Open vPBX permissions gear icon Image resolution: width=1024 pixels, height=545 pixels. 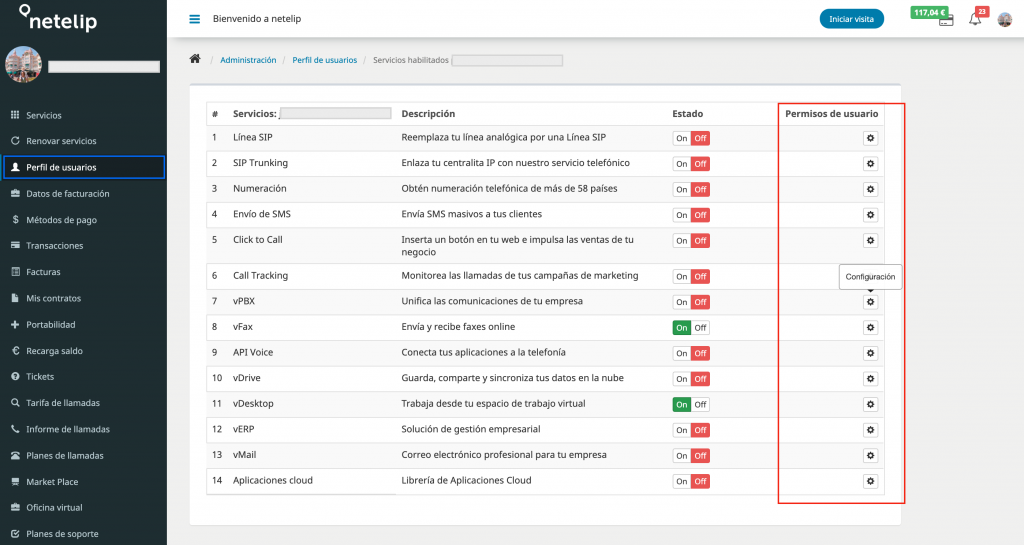[x=870, y=302]
